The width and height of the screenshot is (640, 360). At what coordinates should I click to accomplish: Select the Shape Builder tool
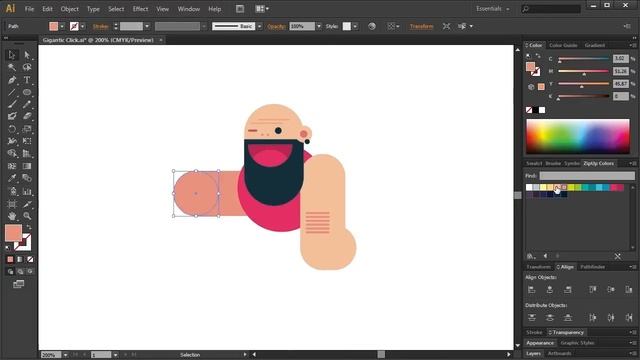[11, 153]
